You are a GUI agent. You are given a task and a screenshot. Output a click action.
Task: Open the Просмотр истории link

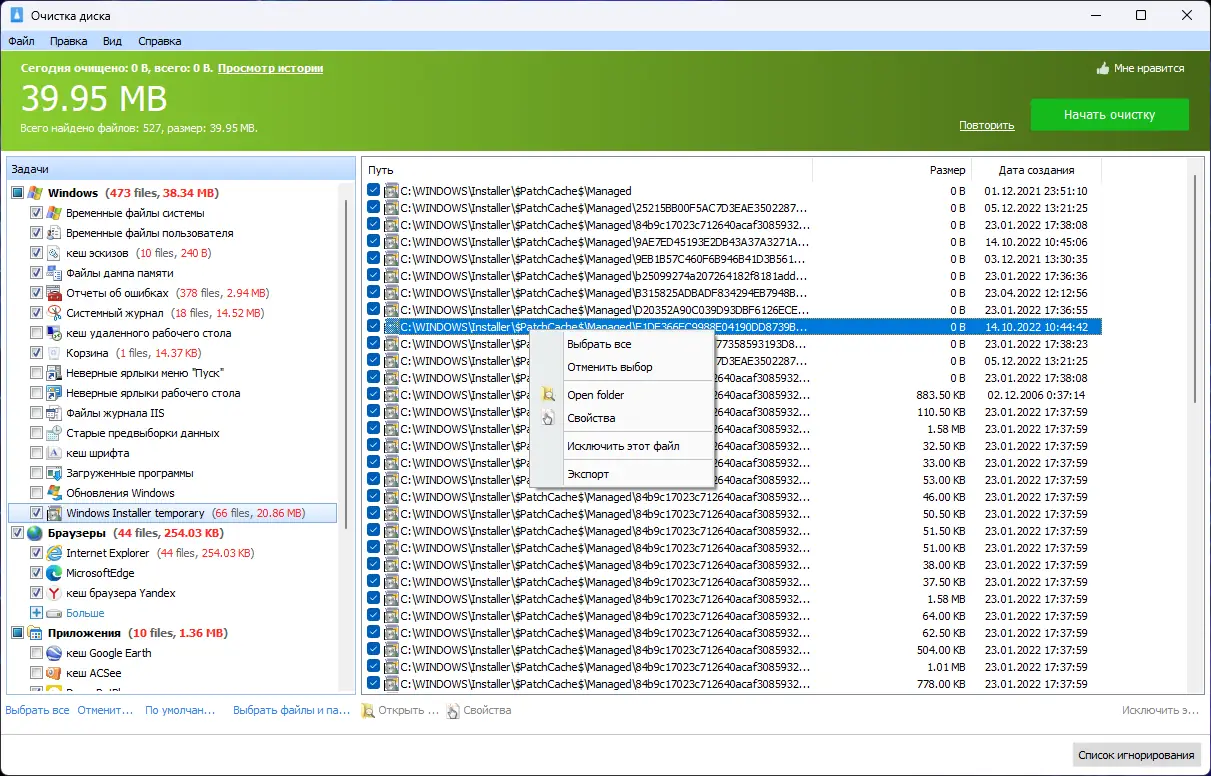click(x=270, y=68)
